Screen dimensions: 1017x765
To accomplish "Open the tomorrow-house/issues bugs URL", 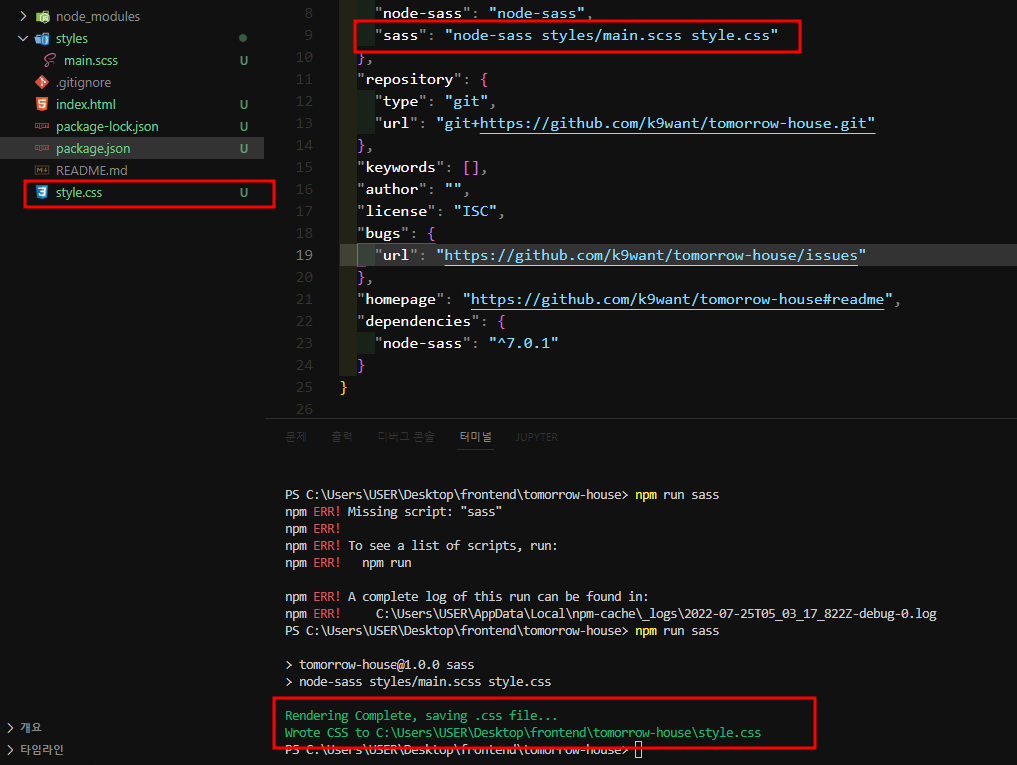I will tap(651, 255).
